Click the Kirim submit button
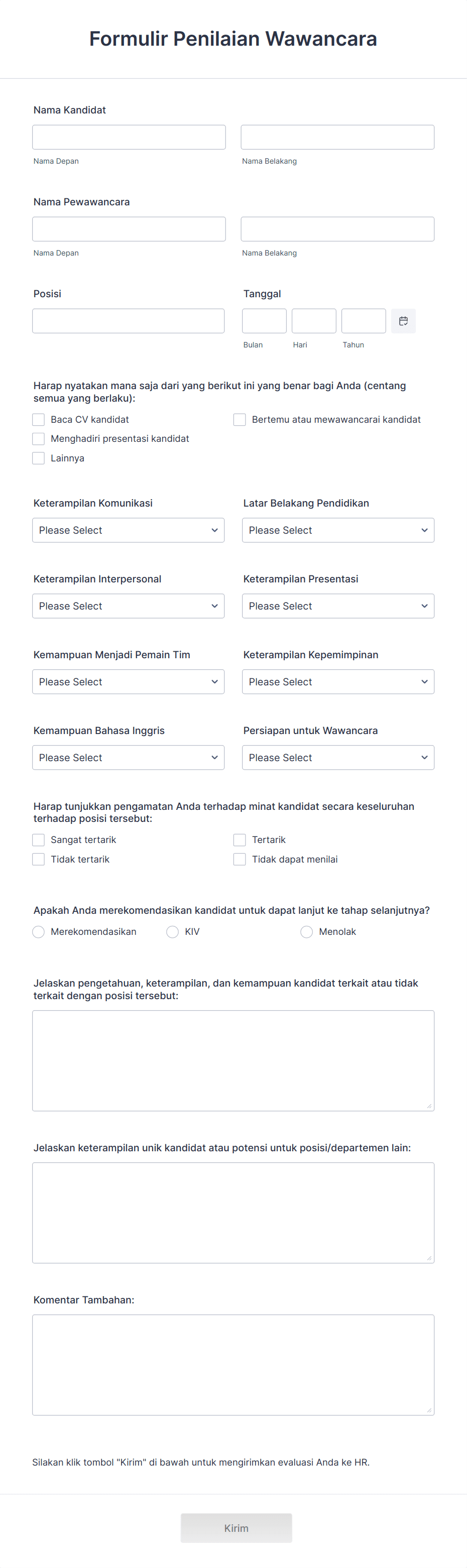This screenshot has height=1568, width=467. click(x=236, y=1528)
